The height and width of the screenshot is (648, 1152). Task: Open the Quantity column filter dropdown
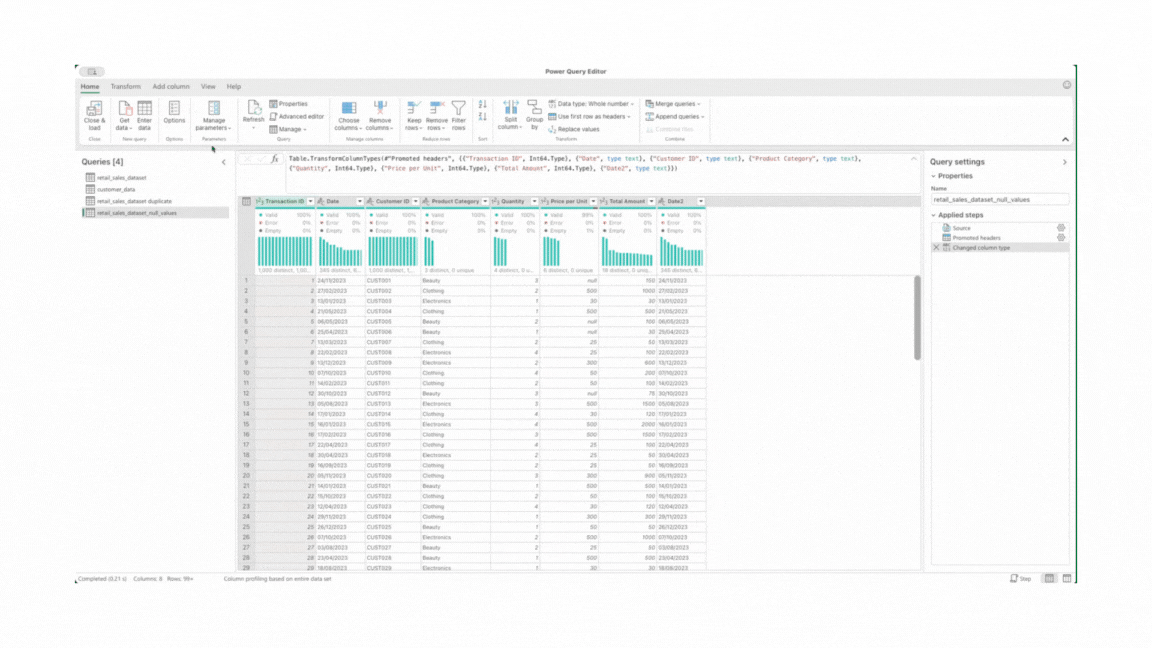click(534, 201)
